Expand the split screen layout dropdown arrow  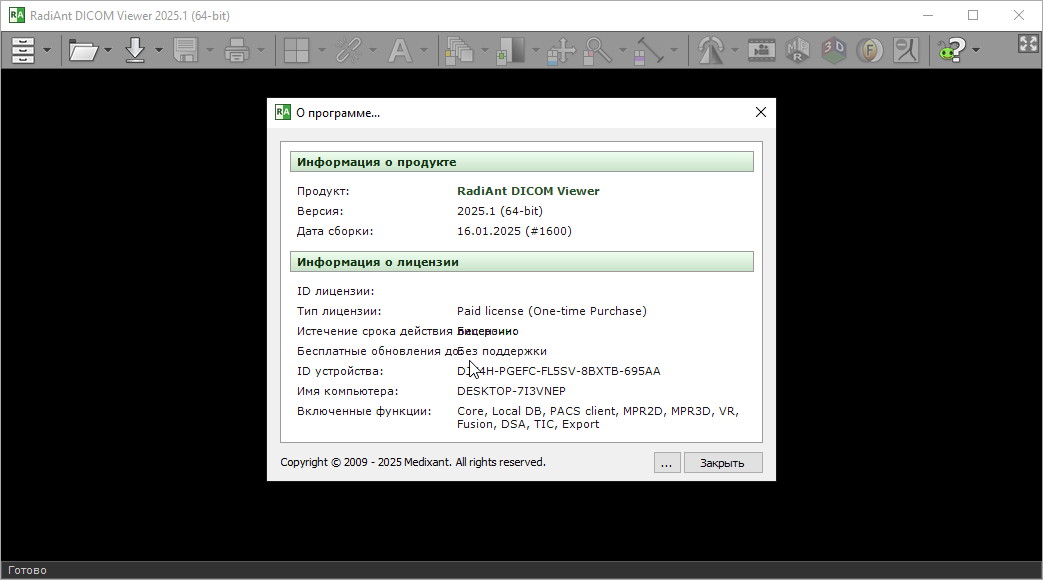click(321, 50)
